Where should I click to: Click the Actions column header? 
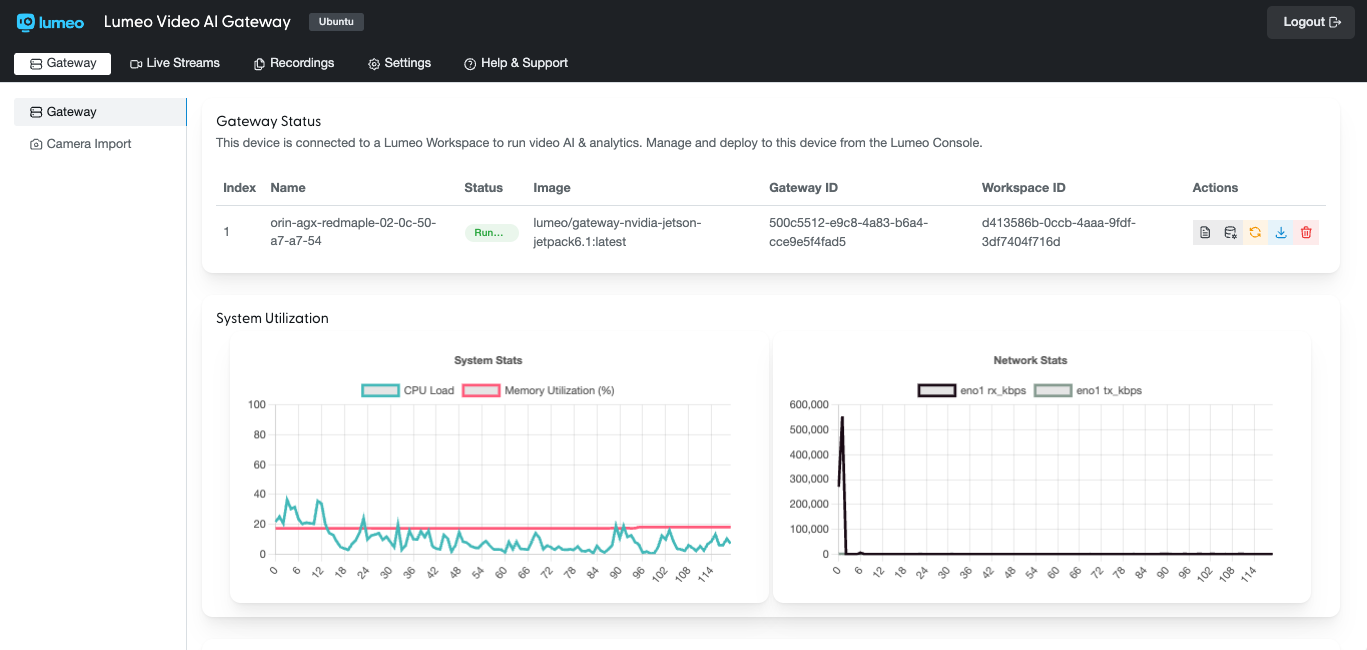1215,188
